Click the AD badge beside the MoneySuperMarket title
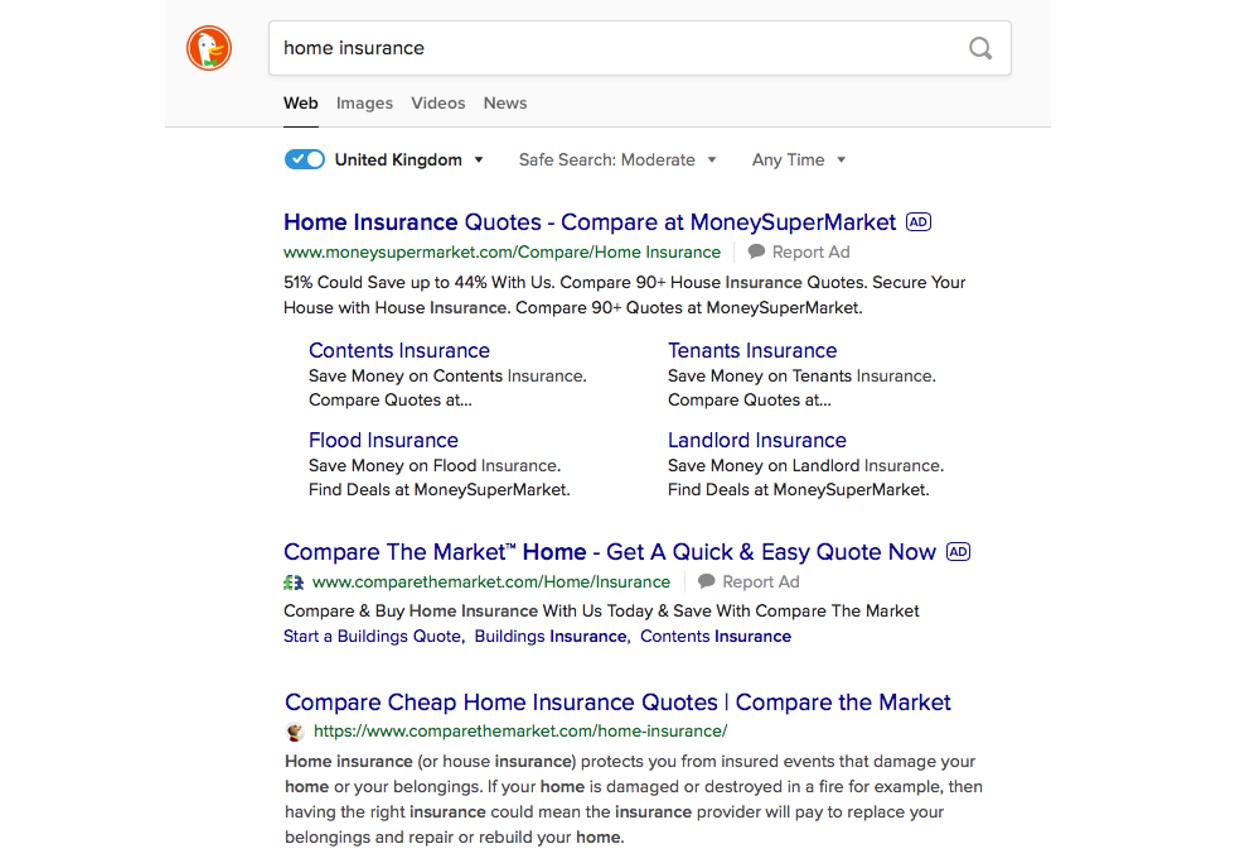1247x863 pixels. (918, 222)
